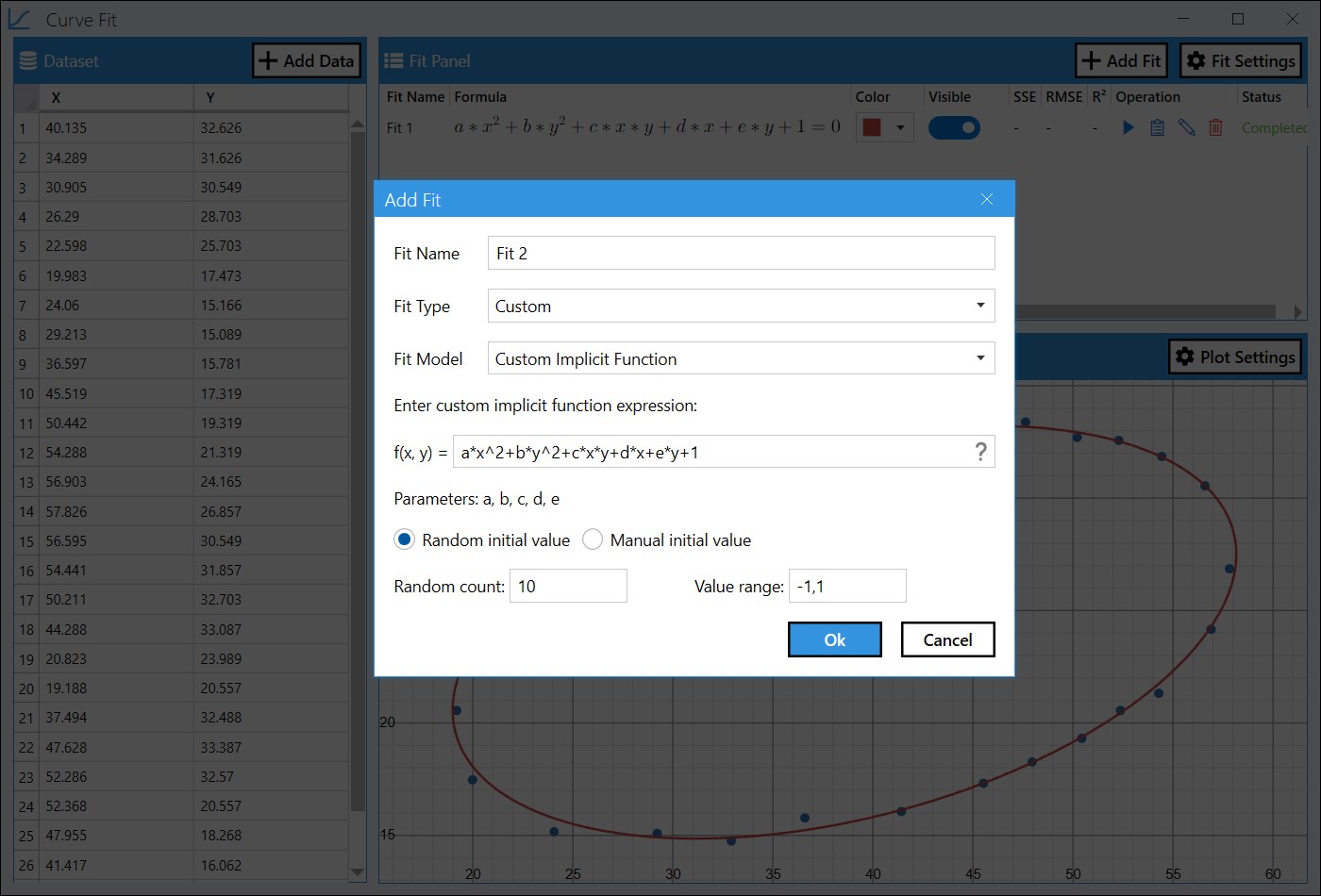Image resolution: width=1321 pixels, height=896 pixels.
Task: Click the formula help question mark icon
Action: point(981,452)
